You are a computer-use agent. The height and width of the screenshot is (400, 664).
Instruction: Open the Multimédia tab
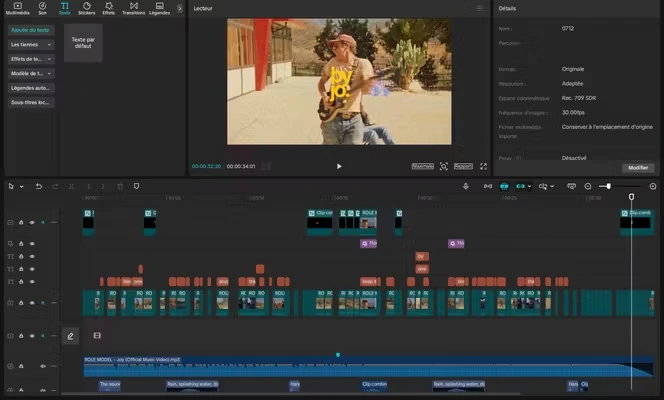point(17,8)
